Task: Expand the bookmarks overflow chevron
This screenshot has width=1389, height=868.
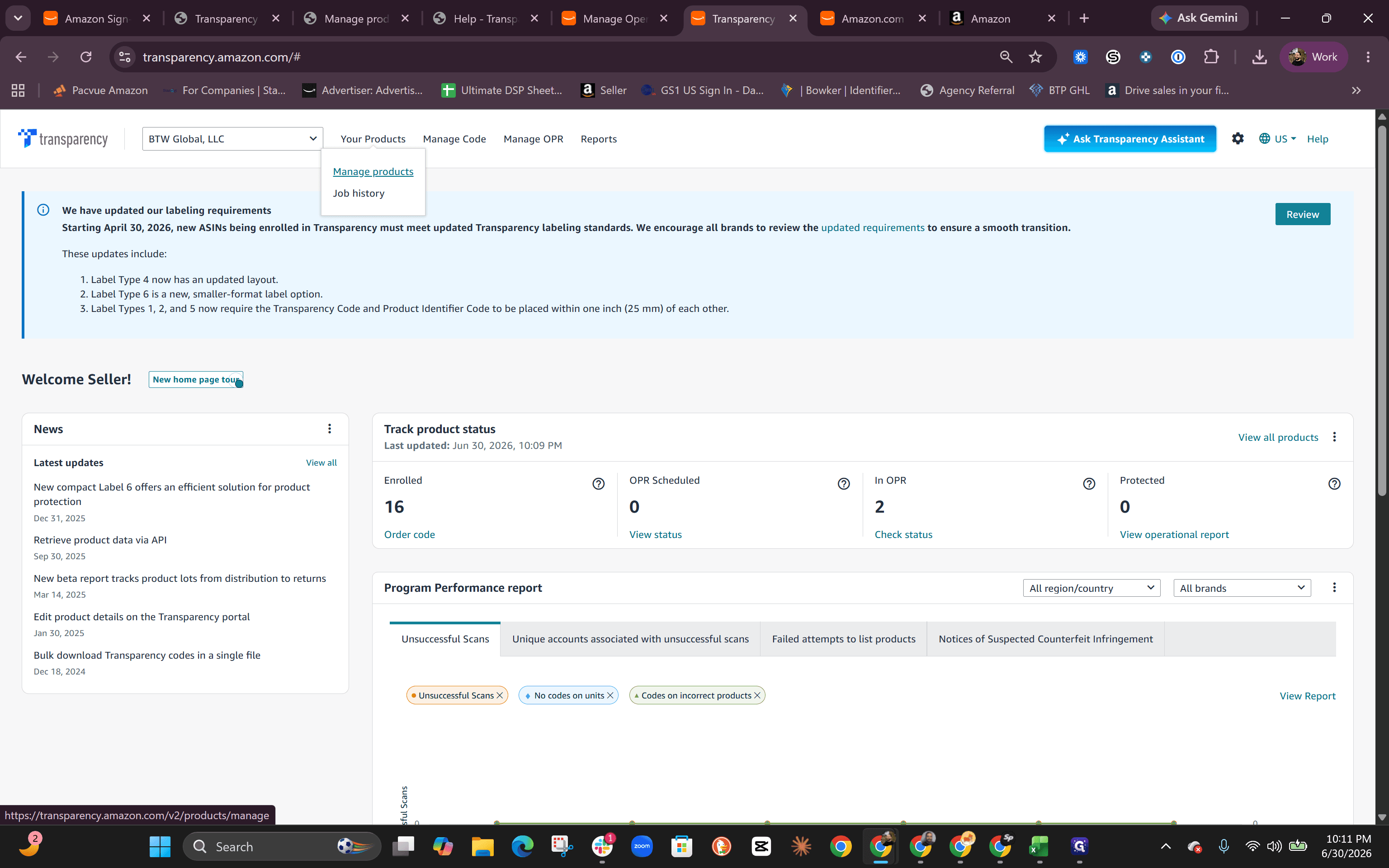Action: [1356, 90]
